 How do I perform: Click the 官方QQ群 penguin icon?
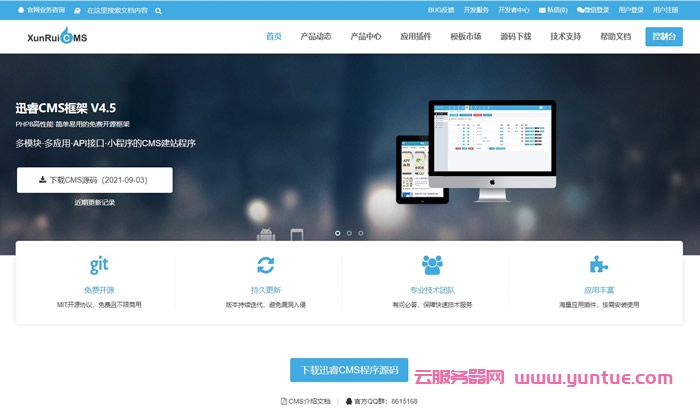click(x=349, y=401)
